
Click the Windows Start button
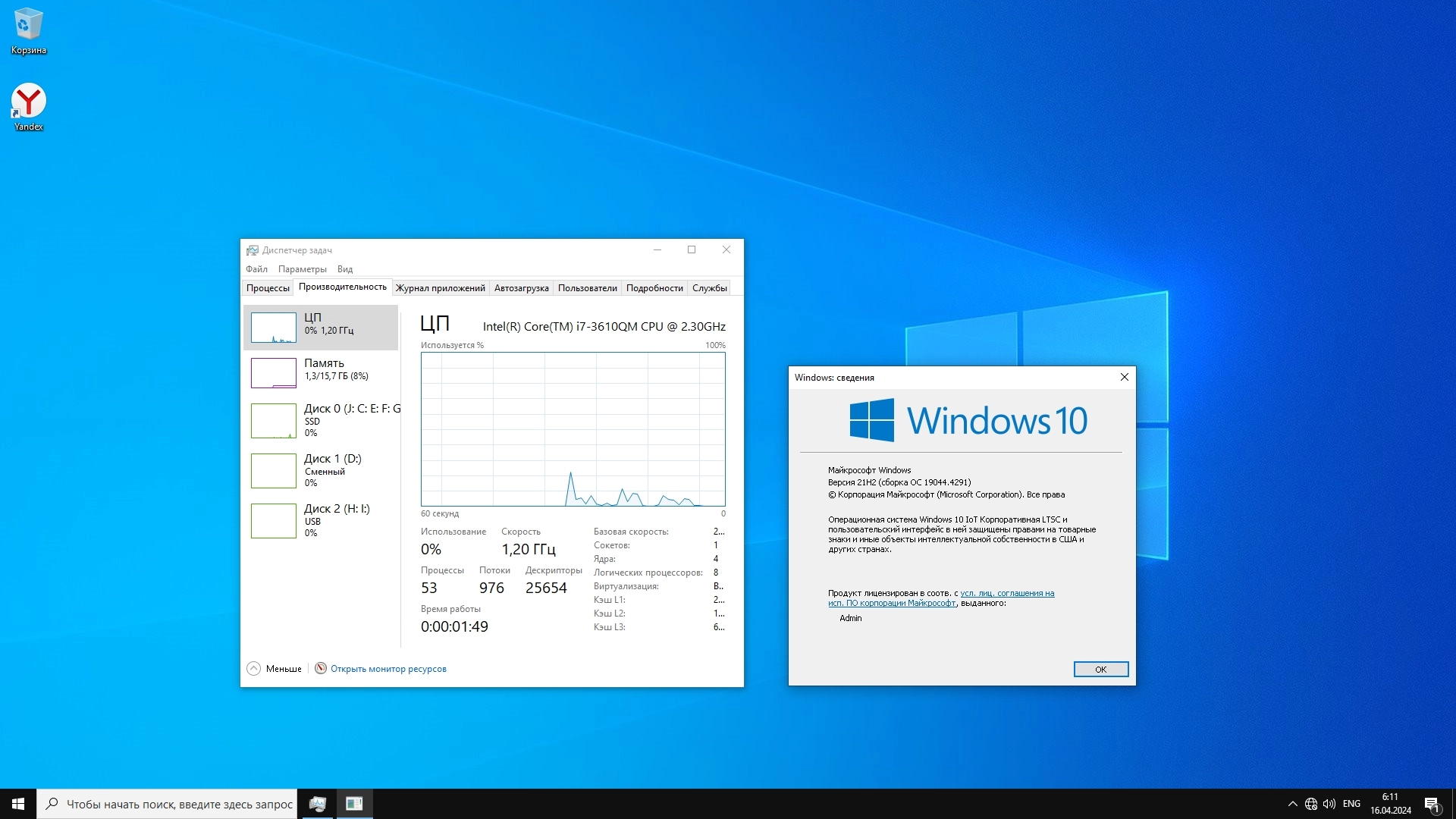pyautogui.click(x=18, y=804)
